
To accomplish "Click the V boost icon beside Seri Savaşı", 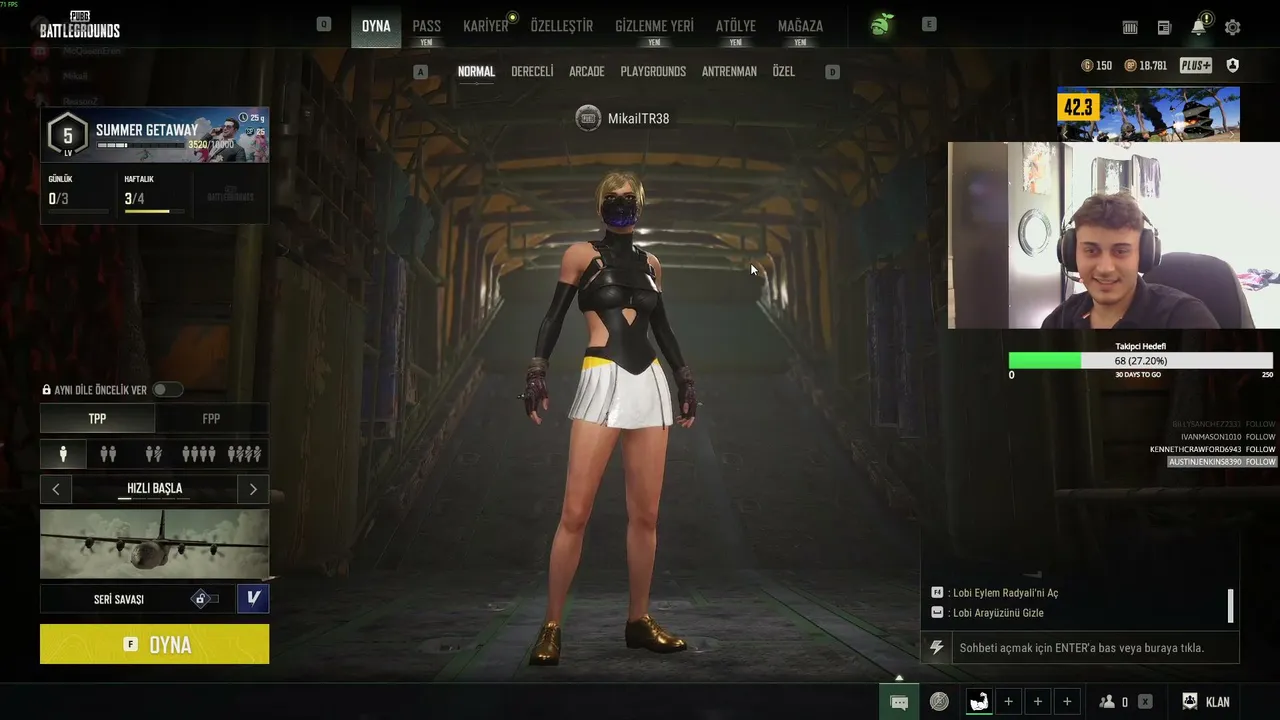I will [x=253, y=598].
